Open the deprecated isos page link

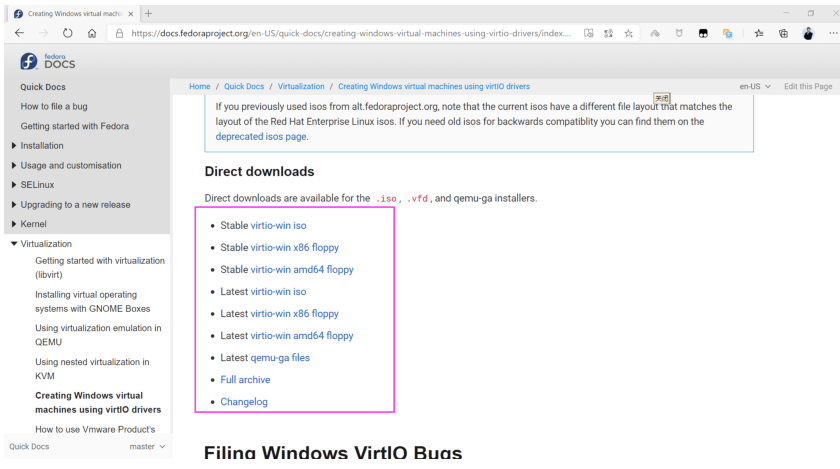pyautogui.click(x=261, y=137)
